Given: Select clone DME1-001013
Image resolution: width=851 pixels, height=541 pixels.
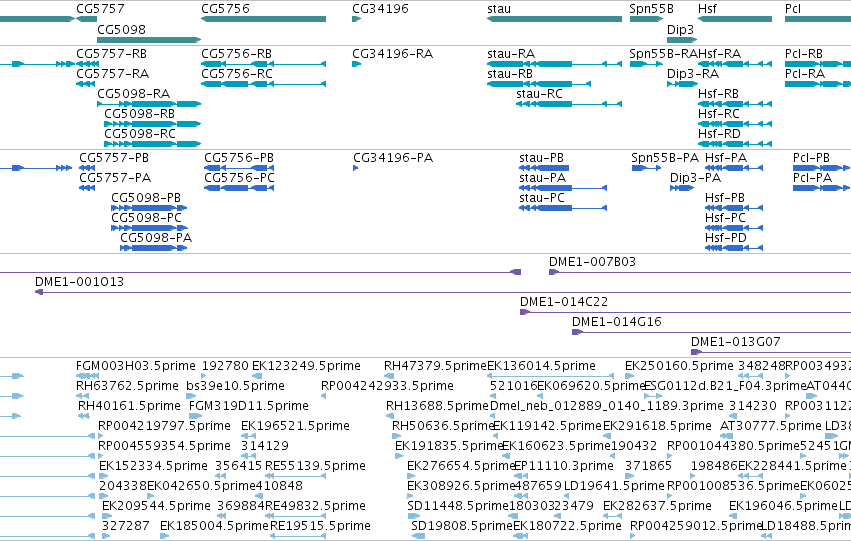Looking at the screenshot, I should click(x=79, y=282).
